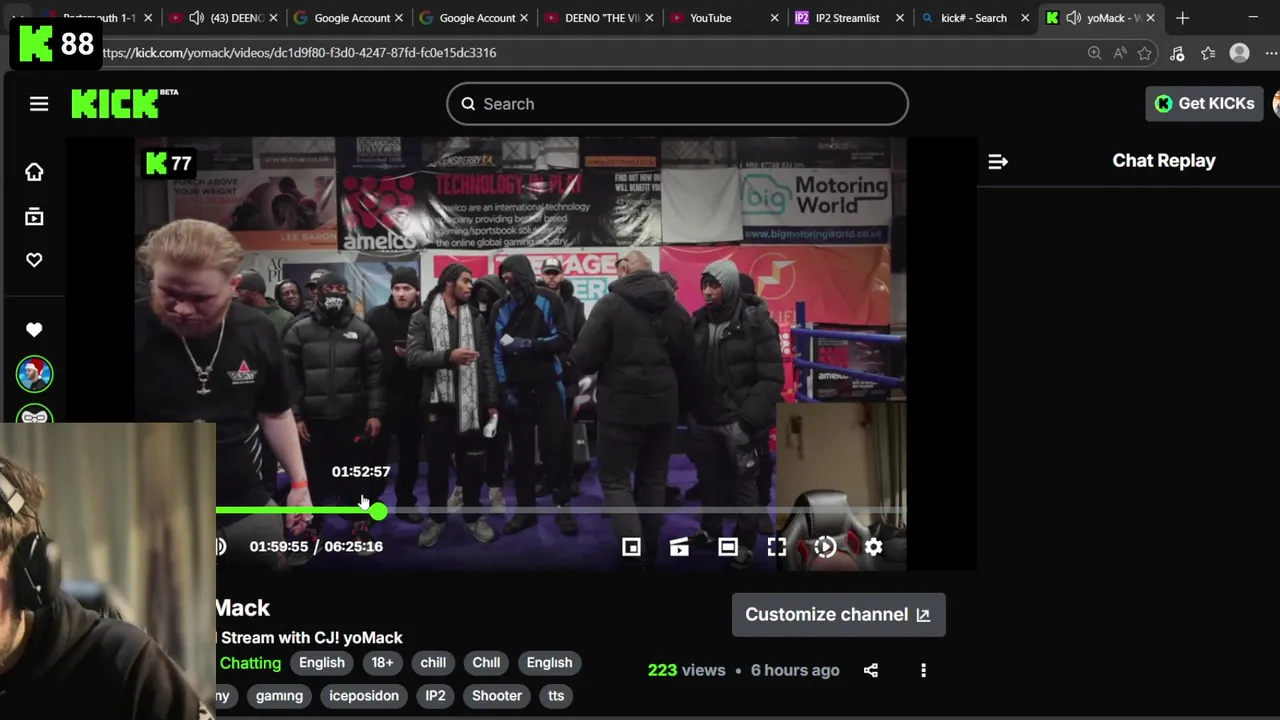Click the Chat Replay heading
1280x720 pixels.
tap(1164, 161)
